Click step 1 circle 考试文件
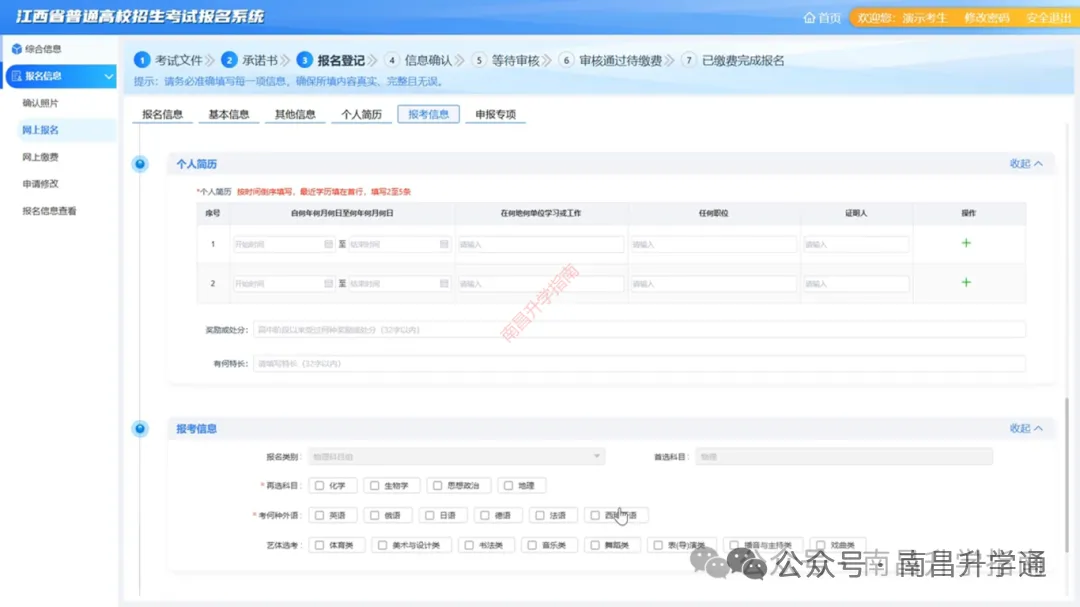Screen dimensions: 1080x607 (141, 61)
